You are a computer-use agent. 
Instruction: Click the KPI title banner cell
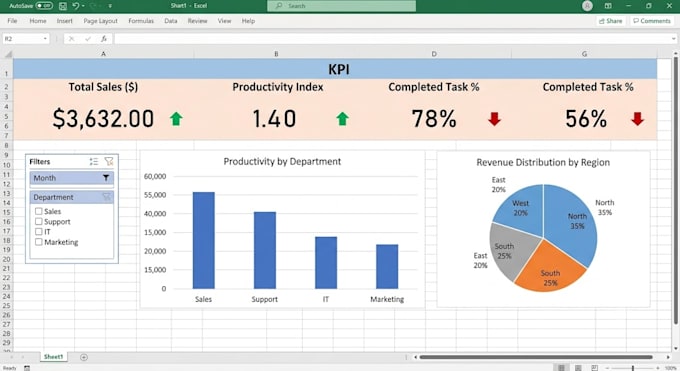coord(335,69)
